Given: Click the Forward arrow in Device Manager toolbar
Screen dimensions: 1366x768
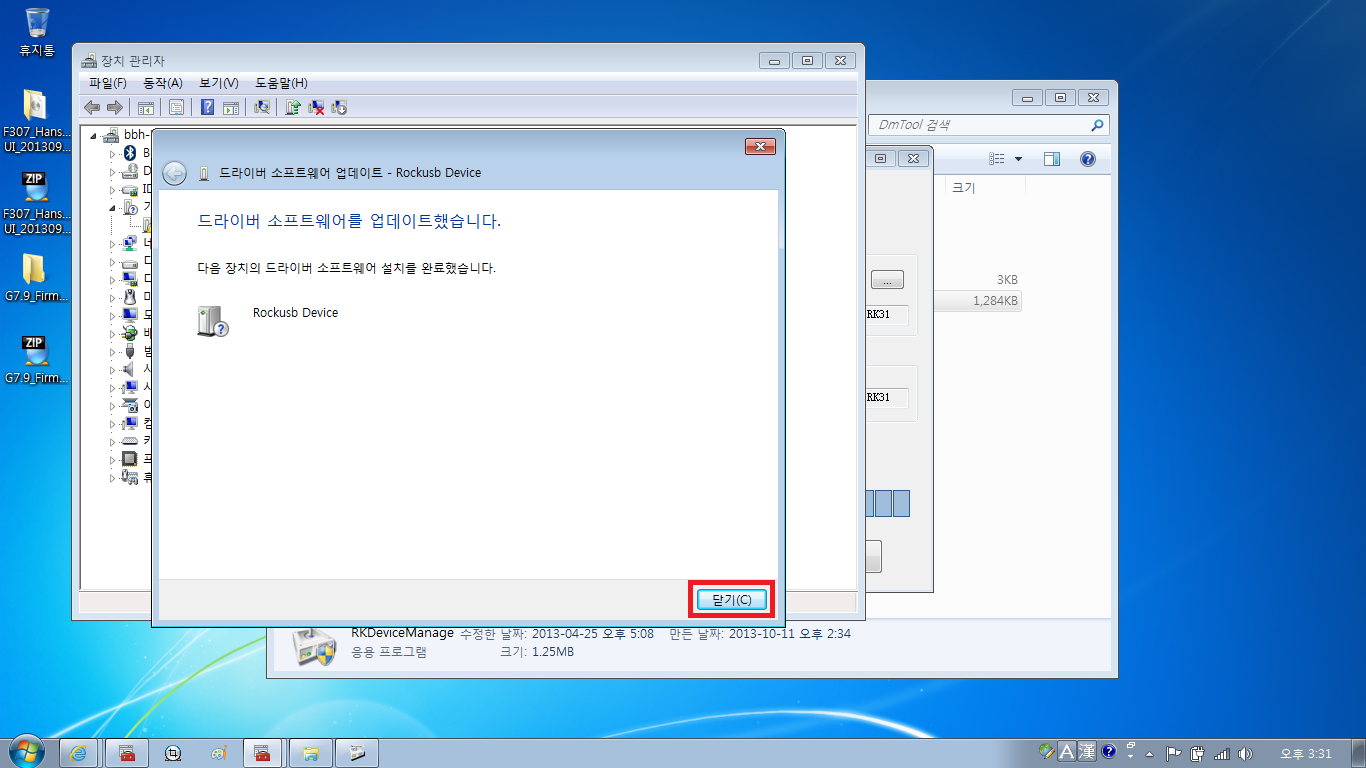Looking at the screenshot, I should click(115, 107).
